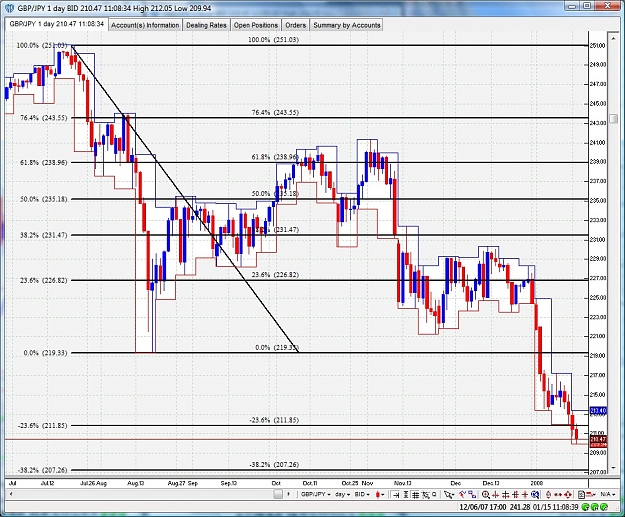Click the application icon in title bar
Image resolution: width=625 pixels, height=517 pixels.
point(10,8)
